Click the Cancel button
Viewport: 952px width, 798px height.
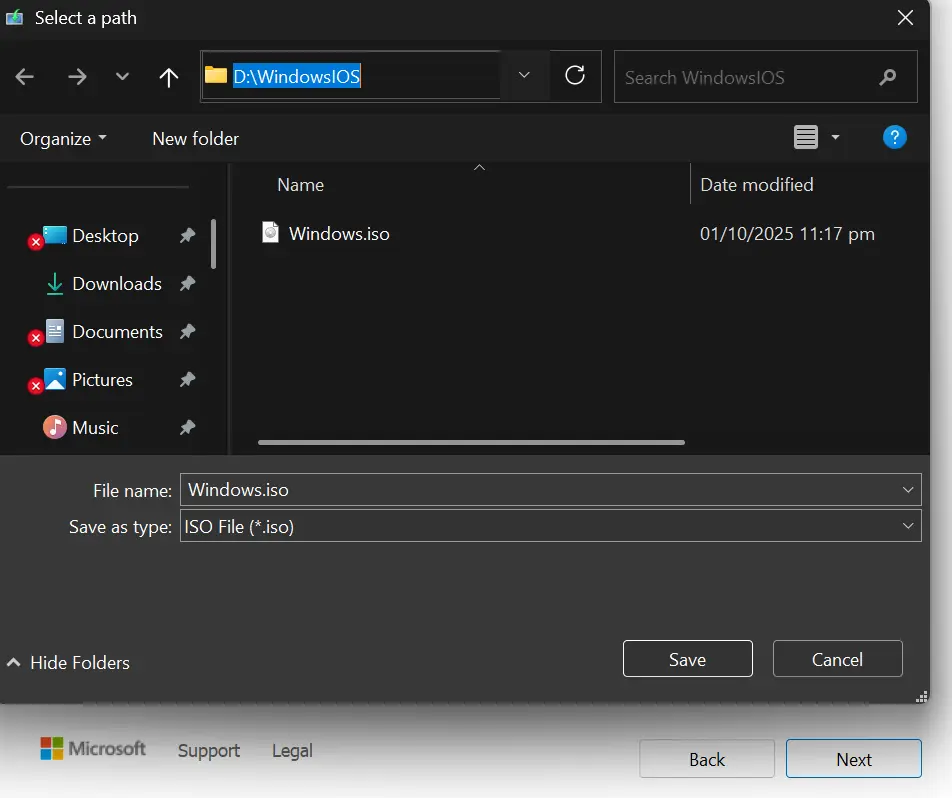pyautogui.click(x=837, y=659)
